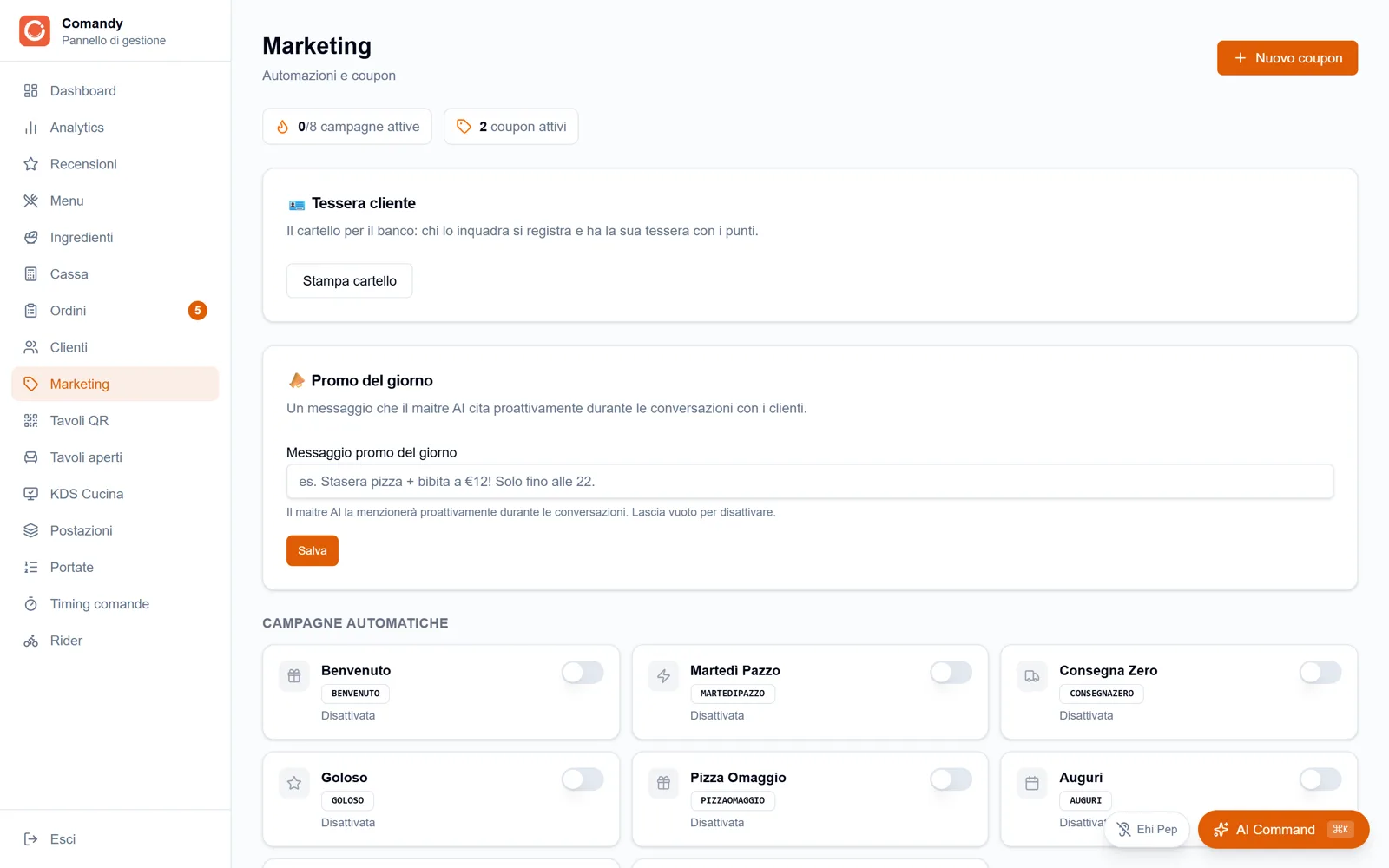The width and height of the screenshot is (1389, 868).
Task: Click the Dashboard grid icon in sidebar
Action: click(x=31, y=91)
